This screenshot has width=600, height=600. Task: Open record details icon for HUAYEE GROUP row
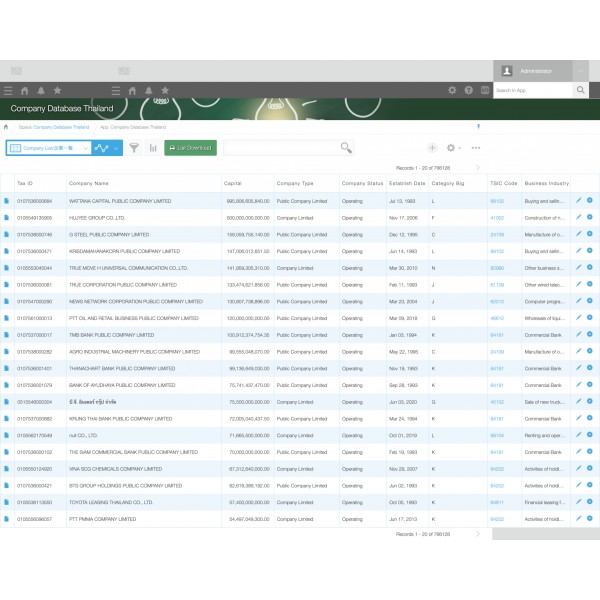7,218
